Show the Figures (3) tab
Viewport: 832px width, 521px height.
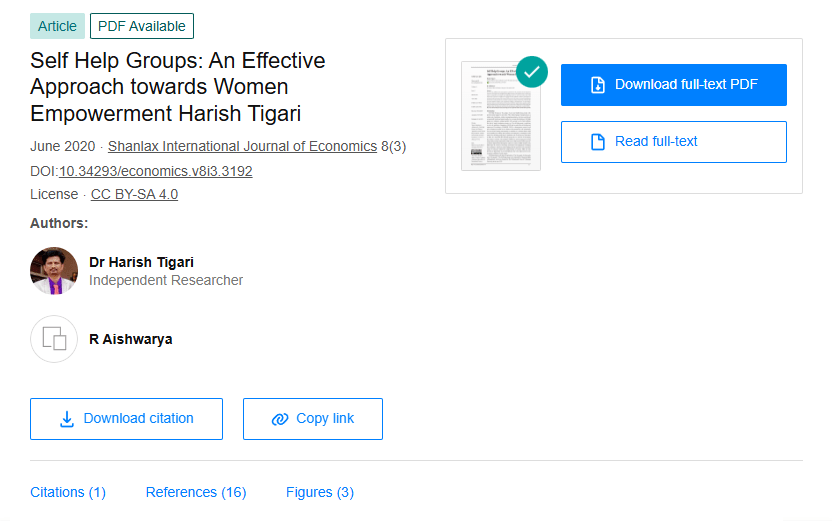coord(320,492)
